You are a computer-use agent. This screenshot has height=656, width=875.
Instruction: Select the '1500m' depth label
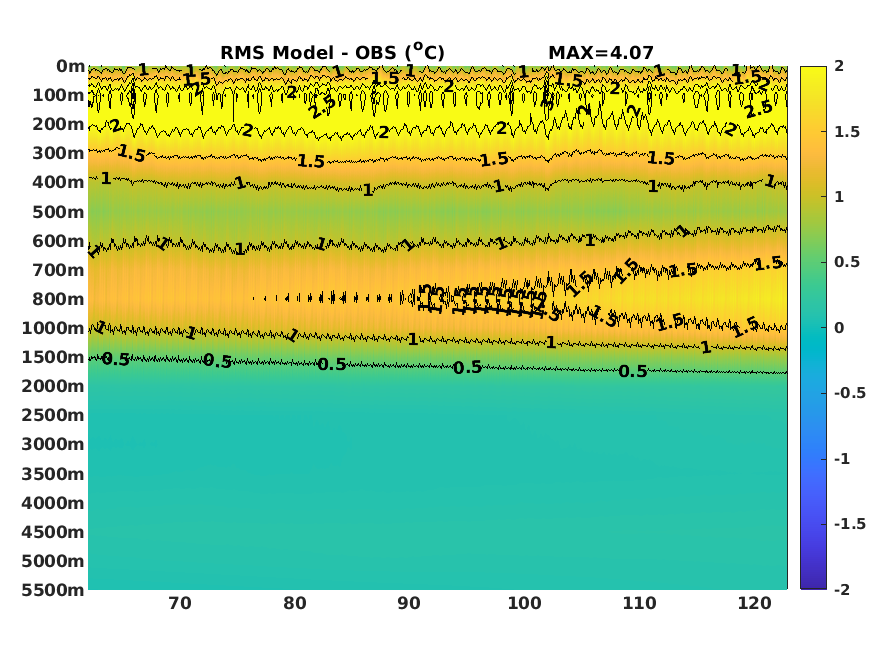click(x=53, y=357)
